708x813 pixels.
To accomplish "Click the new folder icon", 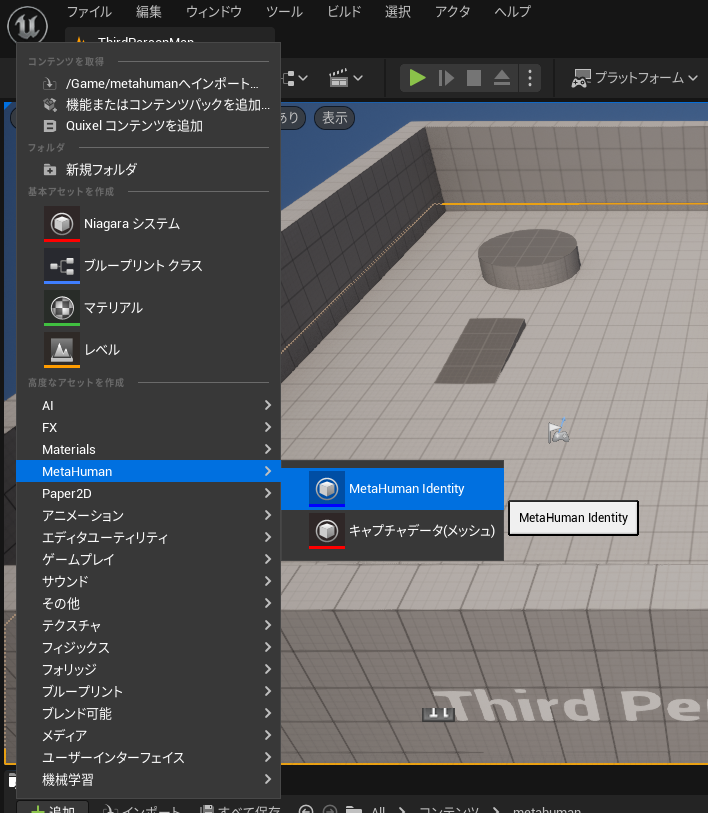I will pyautogui.click(x=50, y=170).
